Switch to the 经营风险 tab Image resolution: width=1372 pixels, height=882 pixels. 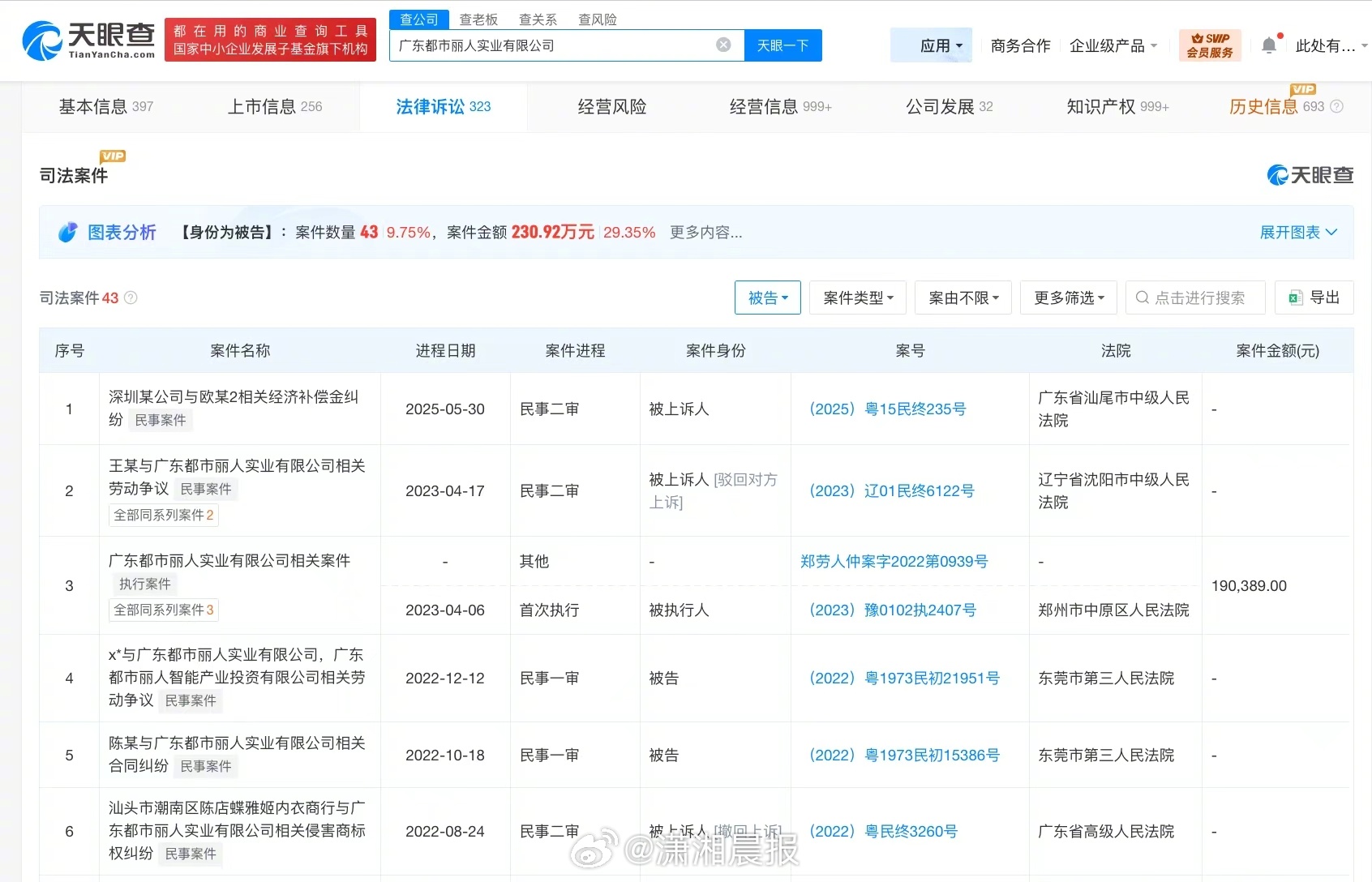[x=611, y=107]
